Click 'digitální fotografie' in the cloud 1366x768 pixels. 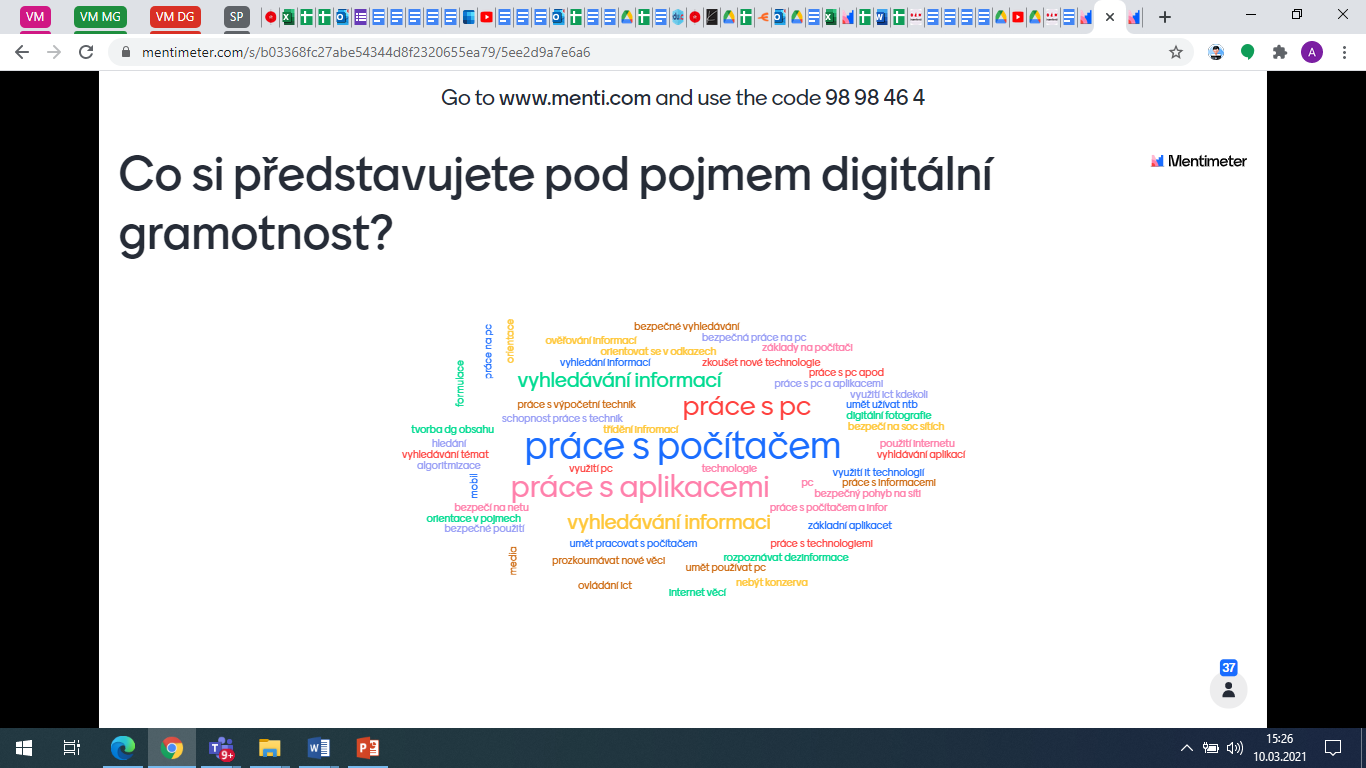click(888, 415)
